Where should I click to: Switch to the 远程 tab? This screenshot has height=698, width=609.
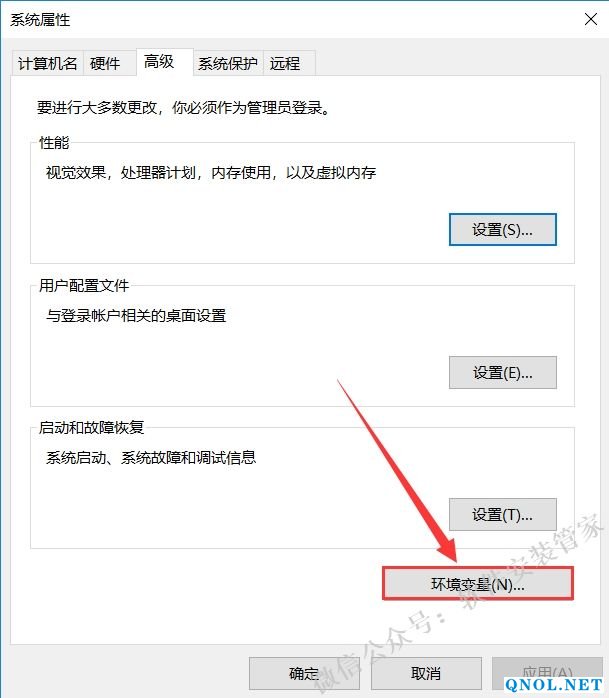click(x=285, y=63)
